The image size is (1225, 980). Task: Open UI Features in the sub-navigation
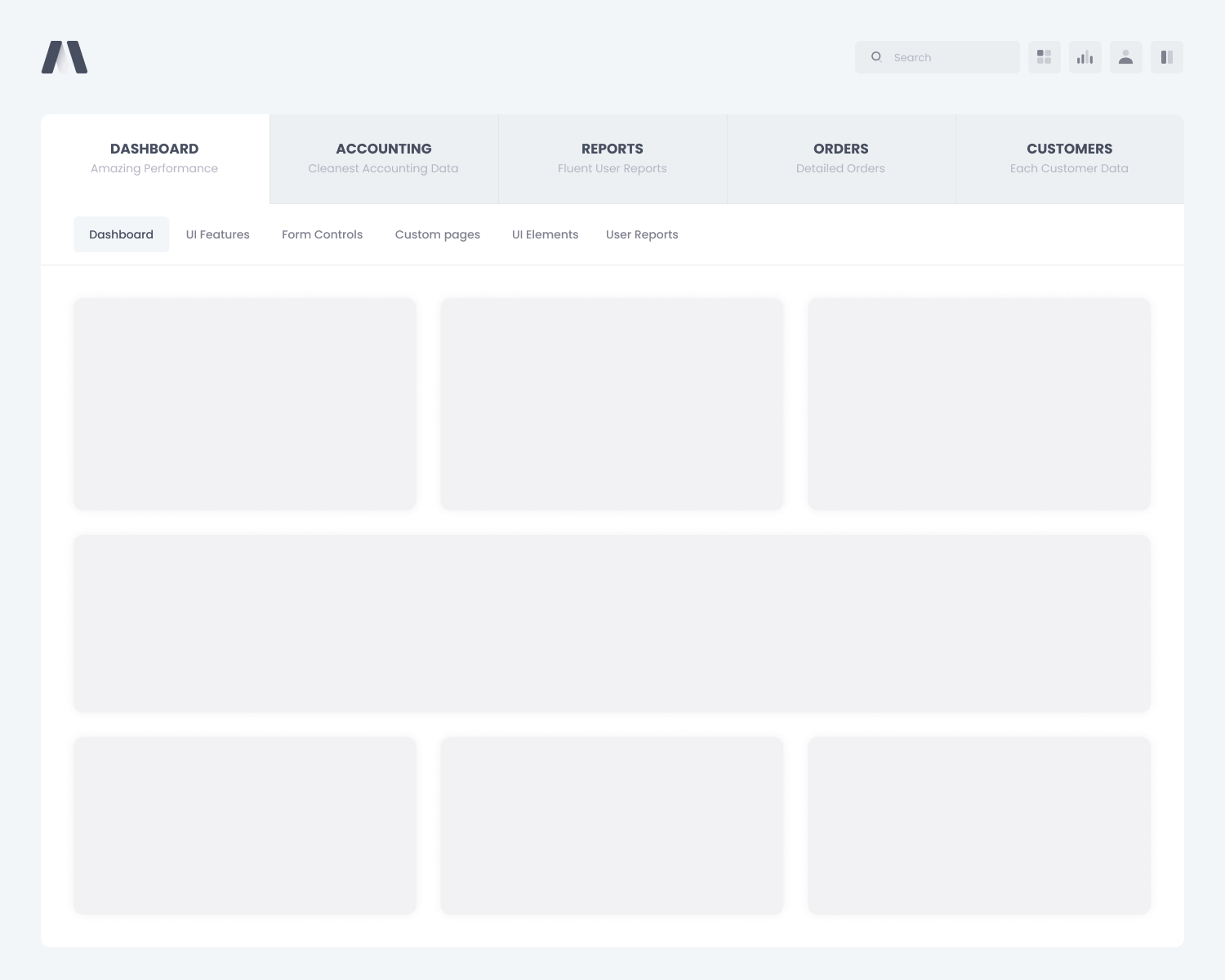click(217, 234)
